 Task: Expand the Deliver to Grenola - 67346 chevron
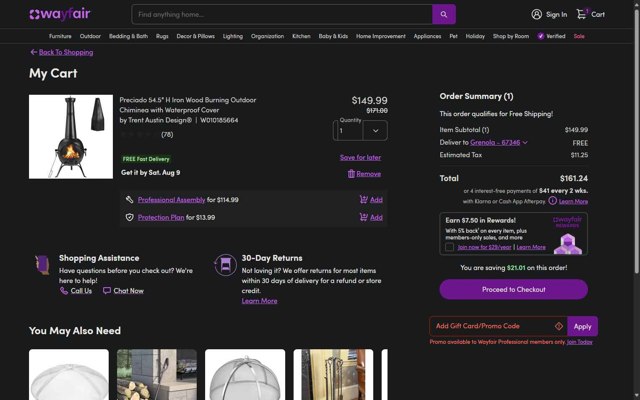click(x=525, y=142)
